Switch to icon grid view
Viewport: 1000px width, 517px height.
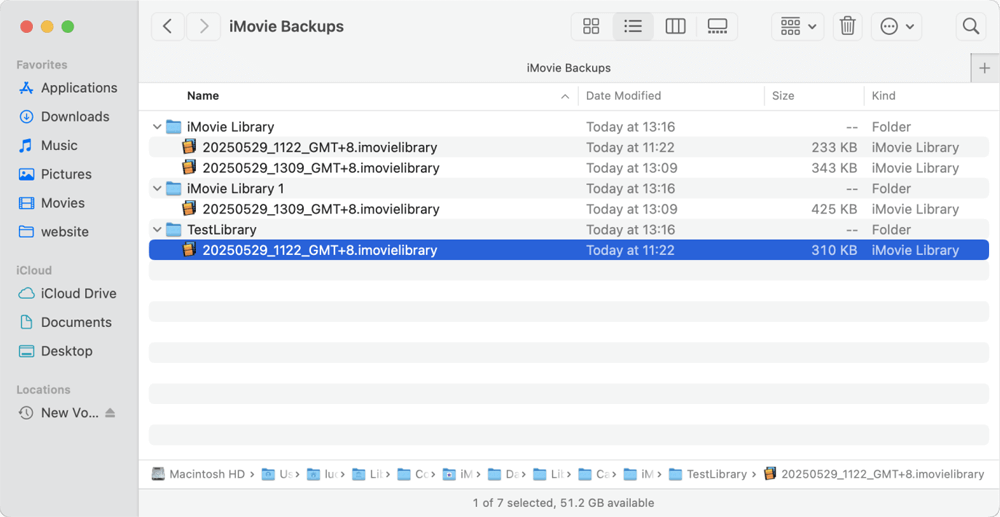[591, 27]
